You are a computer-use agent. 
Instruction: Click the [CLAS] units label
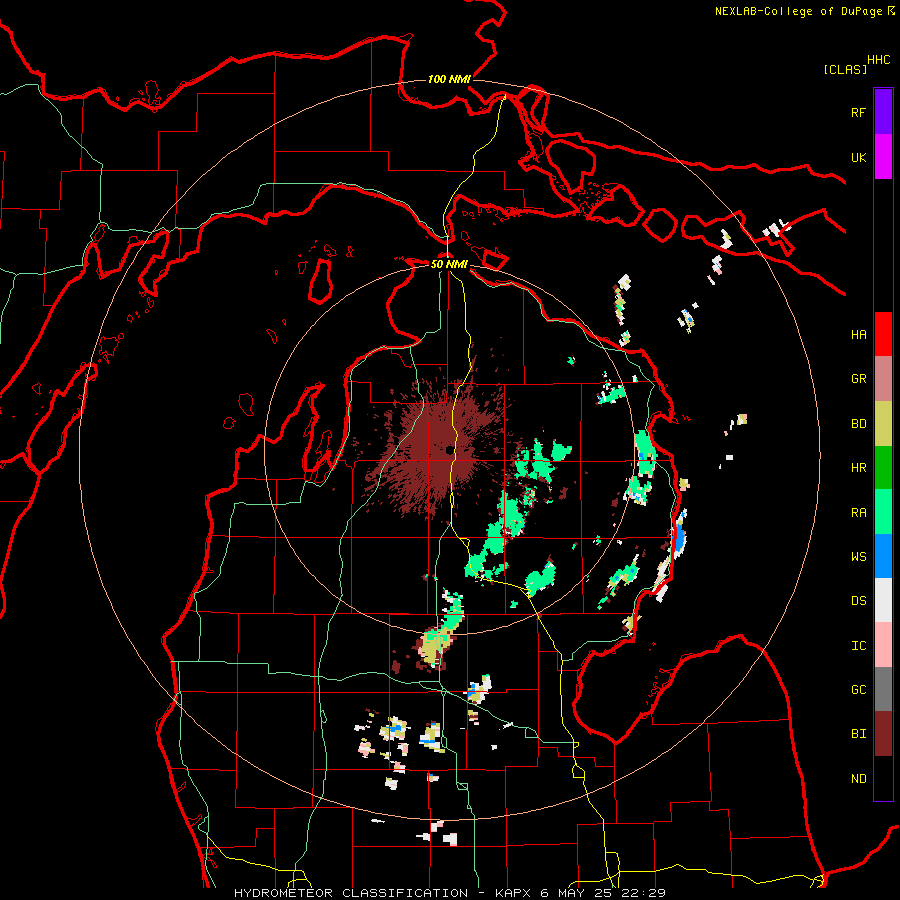click(x=845, y=69)
